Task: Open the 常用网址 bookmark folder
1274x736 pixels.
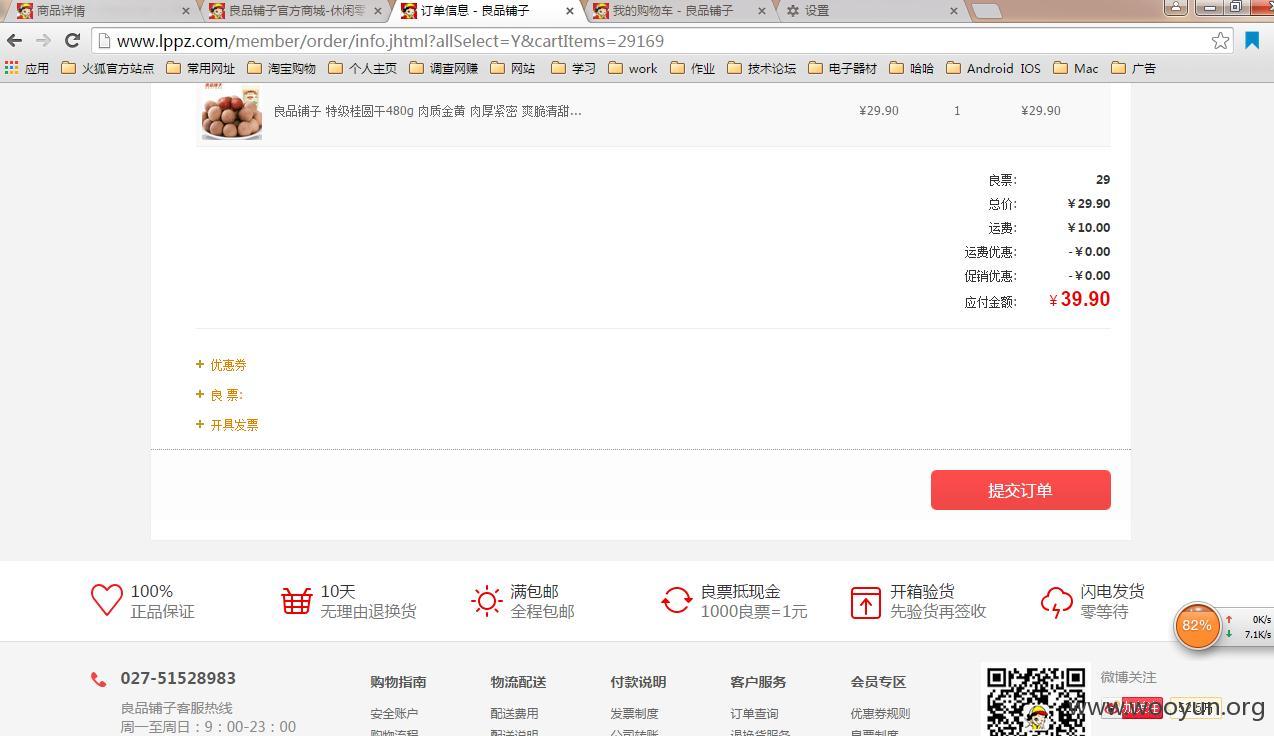Action: pos(201,68)
